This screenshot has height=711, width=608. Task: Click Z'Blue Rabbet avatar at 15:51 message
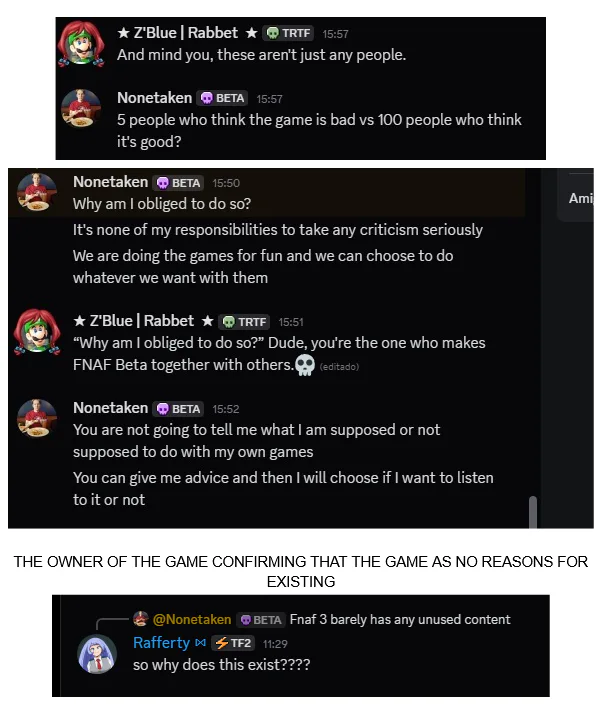click(x=37, y=332)
